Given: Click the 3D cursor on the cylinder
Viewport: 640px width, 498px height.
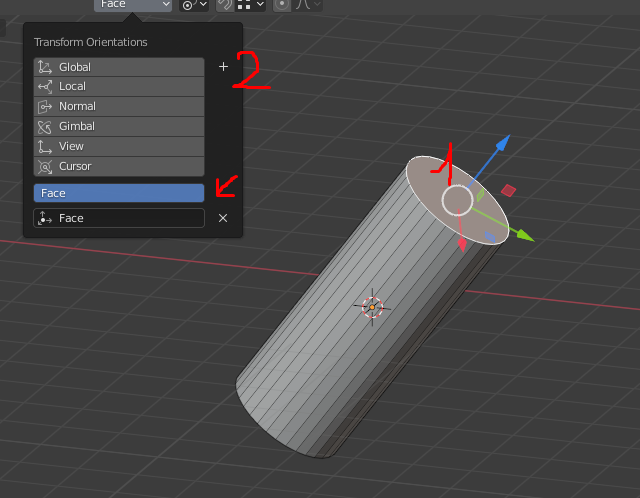Looking at the screenshot, I should tap(372, 307).
